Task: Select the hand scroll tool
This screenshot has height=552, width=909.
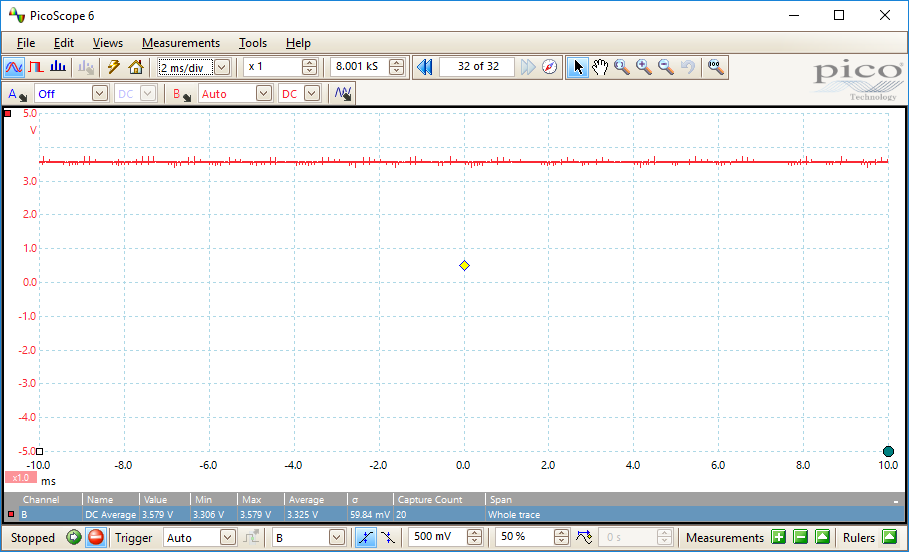Action: 600,67
